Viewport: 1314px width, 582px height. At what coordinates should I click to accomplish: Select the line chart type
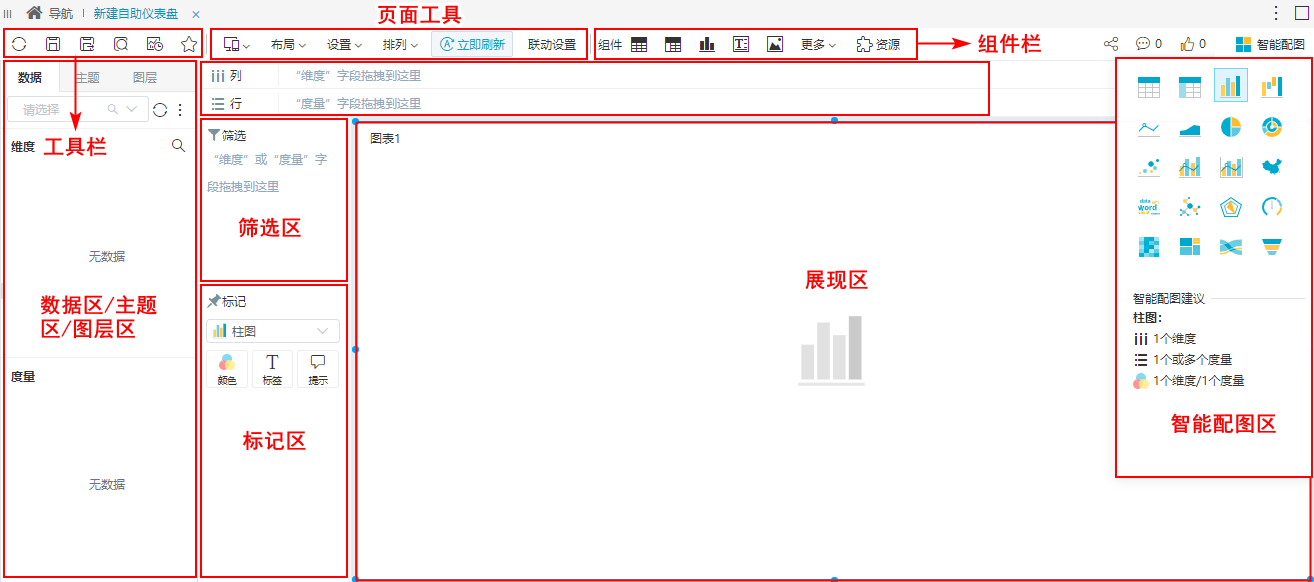click(1149, 127)
